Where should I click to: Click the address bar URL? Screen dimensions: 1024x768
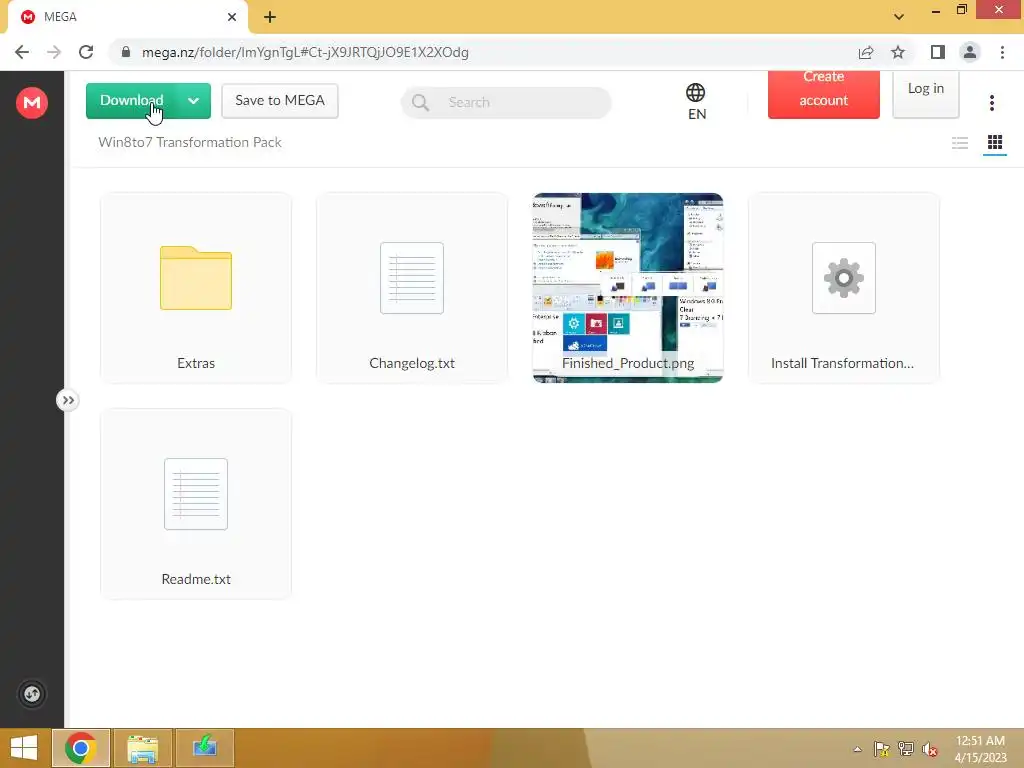point(305,52)
